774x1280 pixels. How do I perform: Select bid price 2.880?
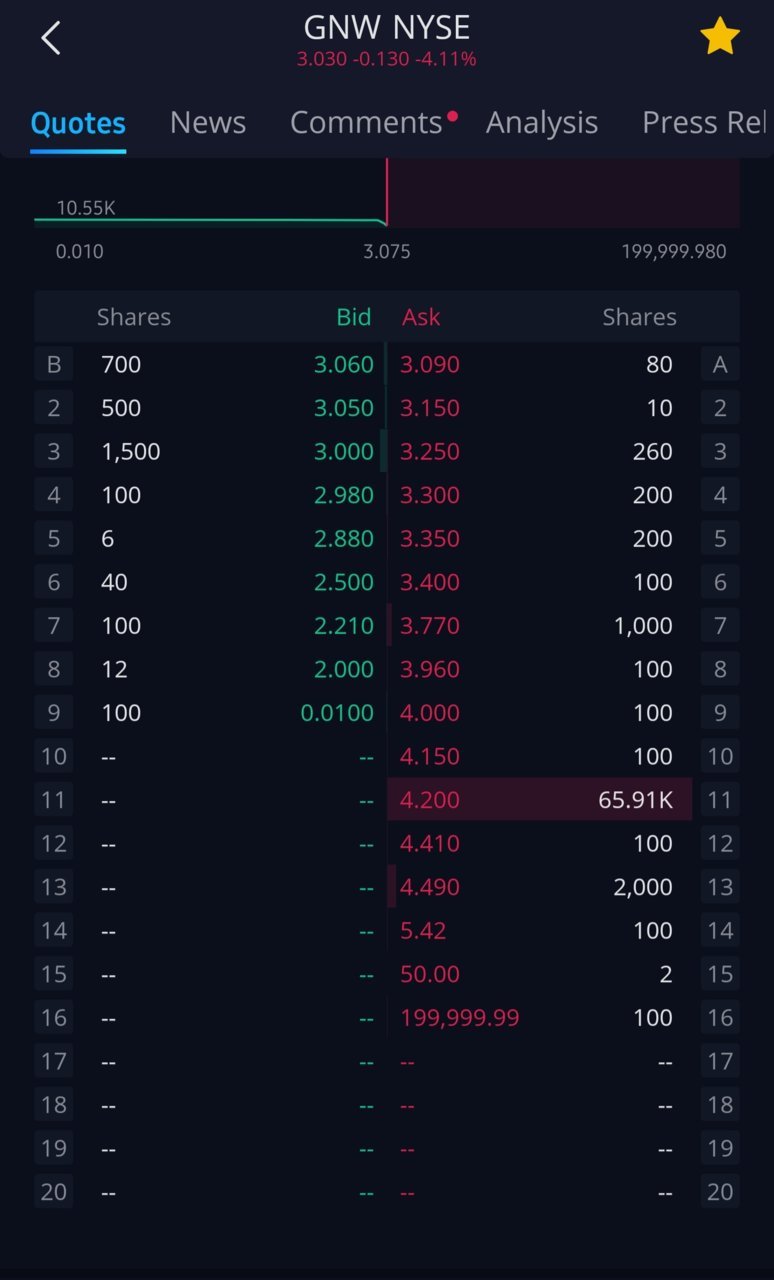(343, 539)
